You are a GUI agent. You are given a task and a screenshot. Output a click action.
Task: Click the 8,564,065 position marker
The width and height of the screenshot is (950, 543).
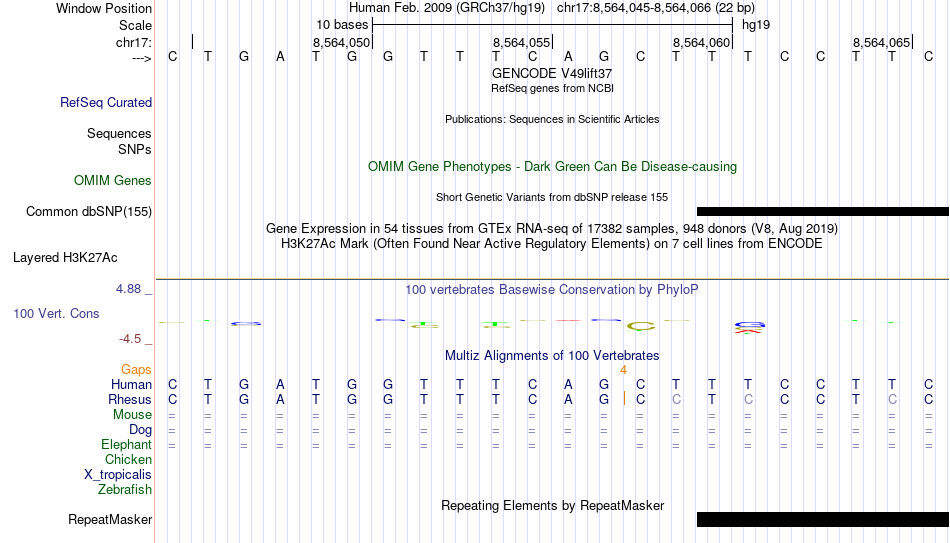(x=882, y=42)
